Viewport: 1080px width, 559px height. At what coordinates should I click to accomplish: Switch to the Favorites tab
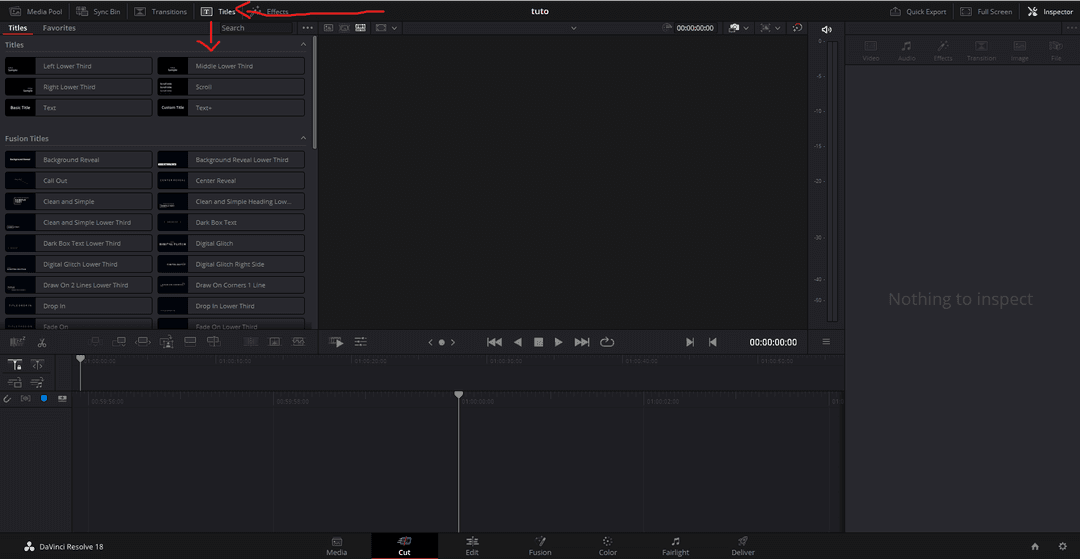tap(59, 28)
